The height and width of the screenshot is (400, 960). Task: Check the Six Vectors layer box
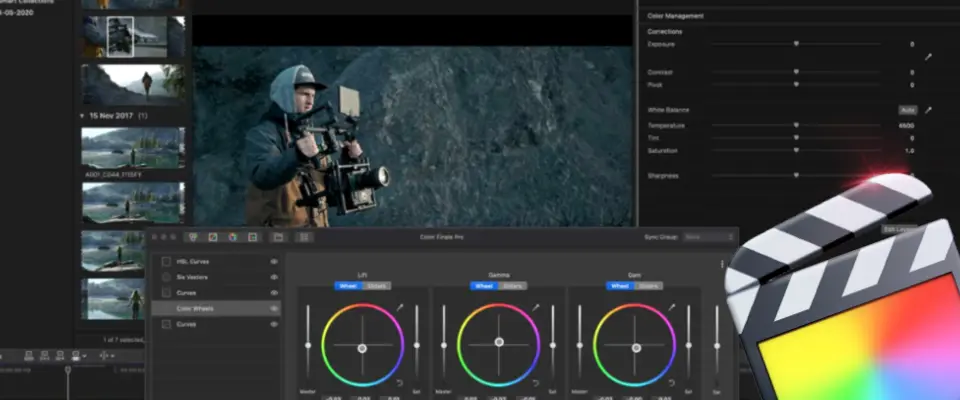point(166,277)
